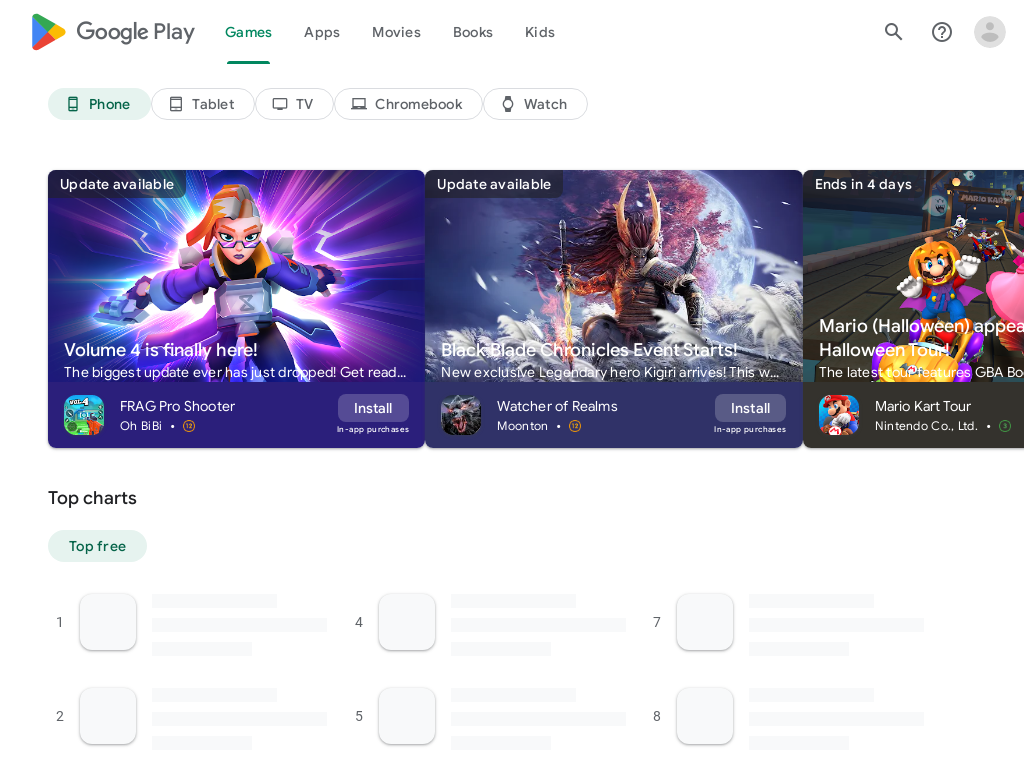Click the placeholder icon for chart rank 1
1024x768 pixels.
(x=108, y=622)
